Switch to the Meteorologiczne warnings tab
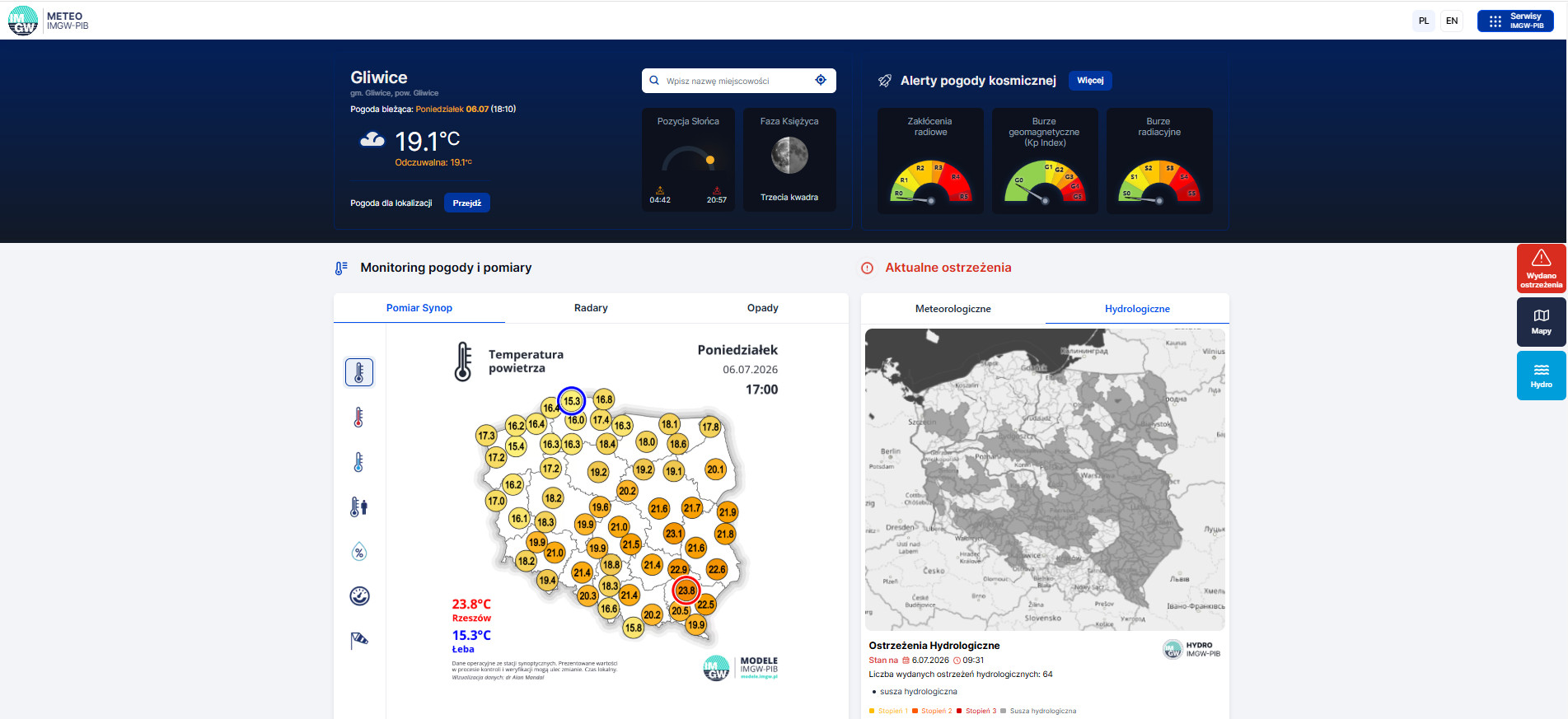Viewport: 1568px width, 719px height. coord(953,309)
